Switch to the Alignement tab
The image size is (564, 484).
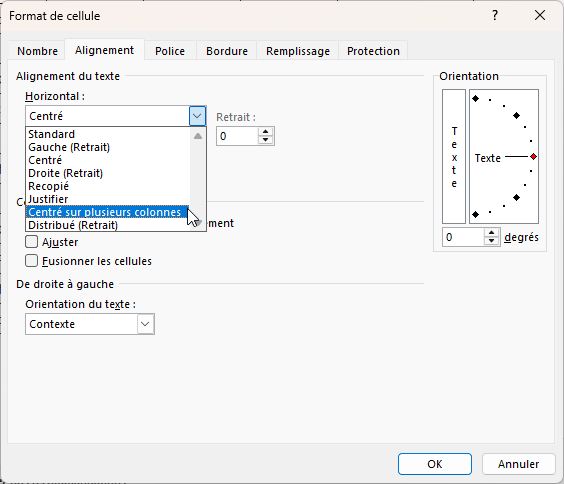(104, 50)
